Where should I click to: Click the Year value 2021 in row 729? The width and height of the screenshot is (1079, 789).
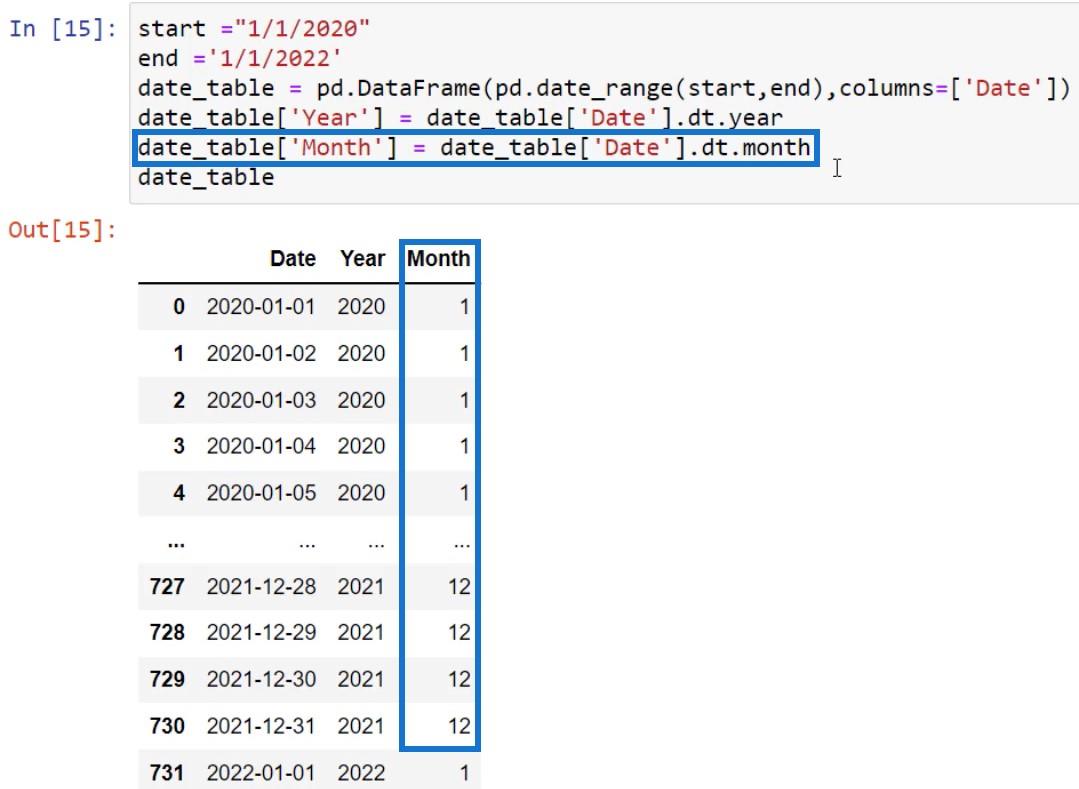361,679
